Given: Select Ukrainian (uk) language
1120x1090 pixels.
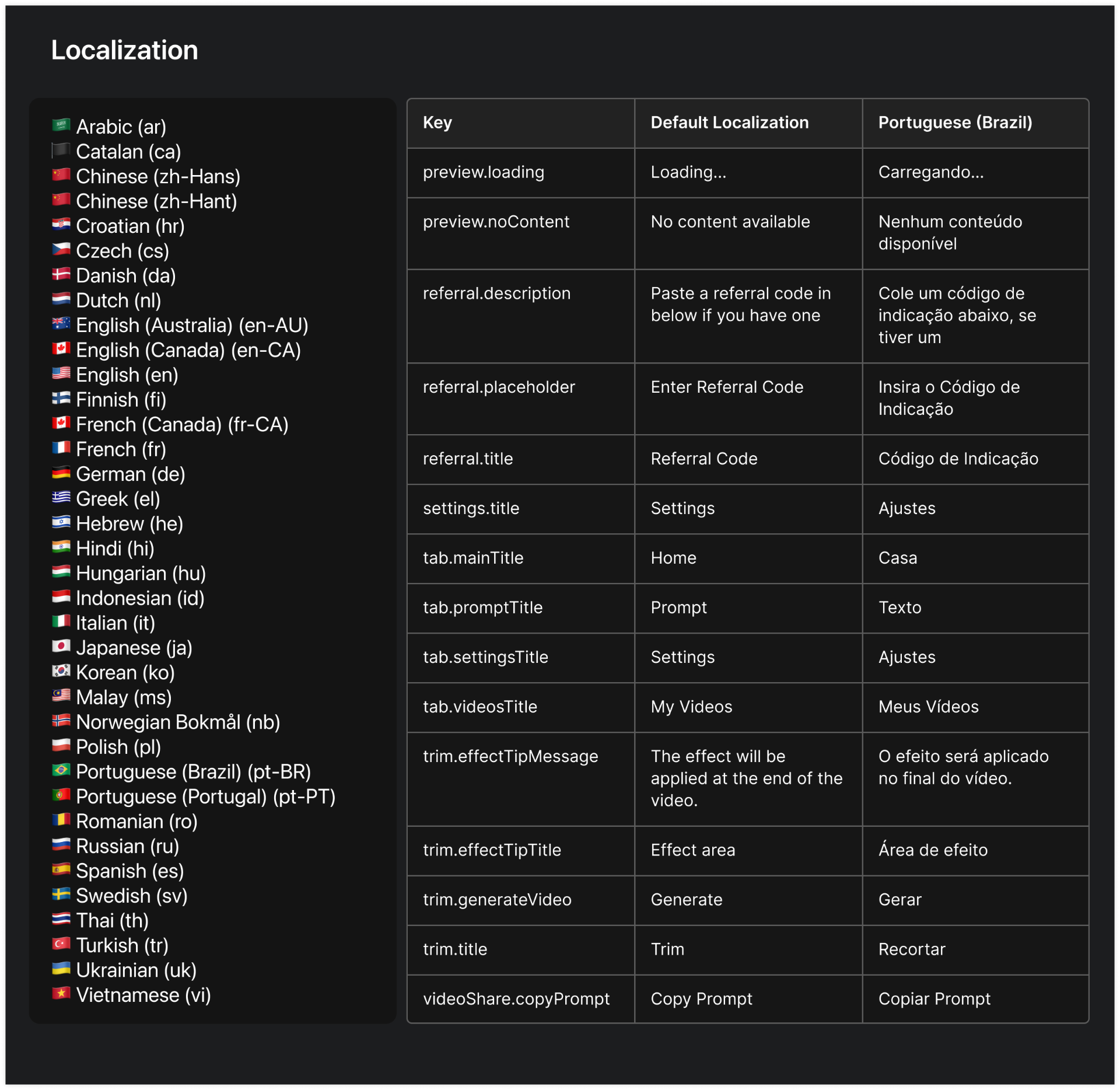Looking at the screenshot, I should (x=136, y=970).
